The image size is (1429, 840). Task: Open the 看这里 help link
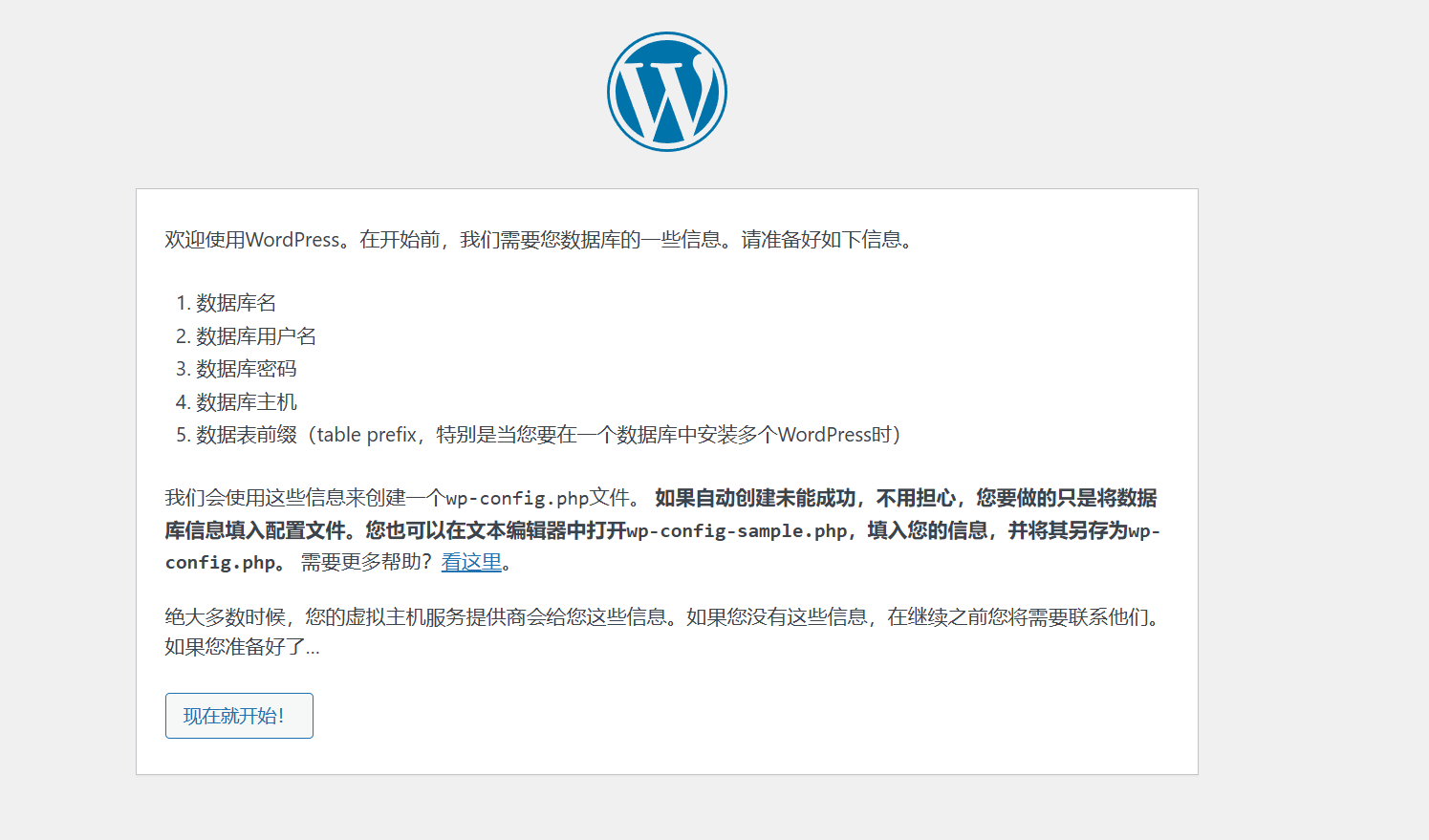[471, 562]
